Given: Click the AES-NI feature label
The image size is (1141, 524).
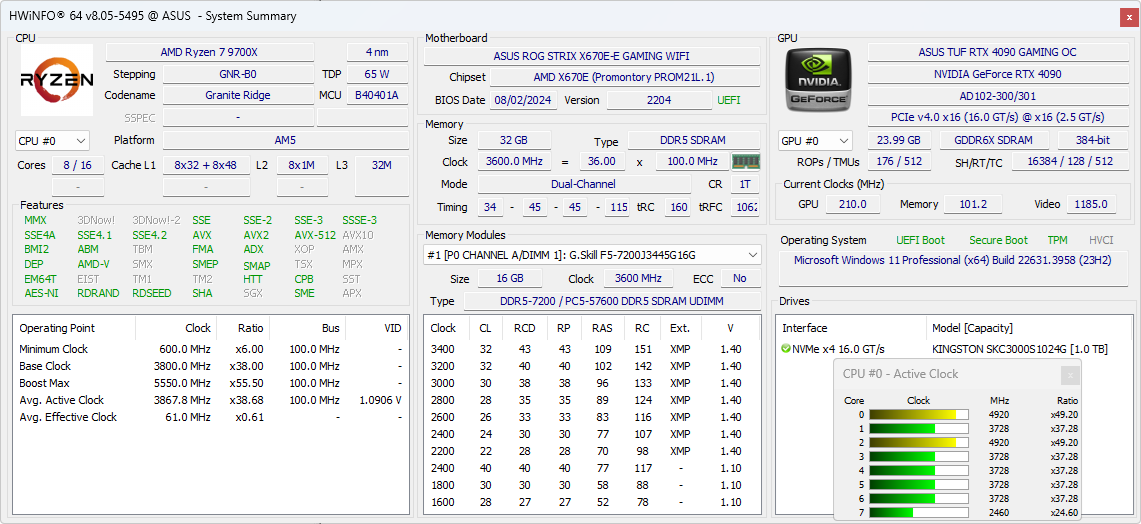Looking at the screenshot, I should pyautogui.click(x=41, y=293).
